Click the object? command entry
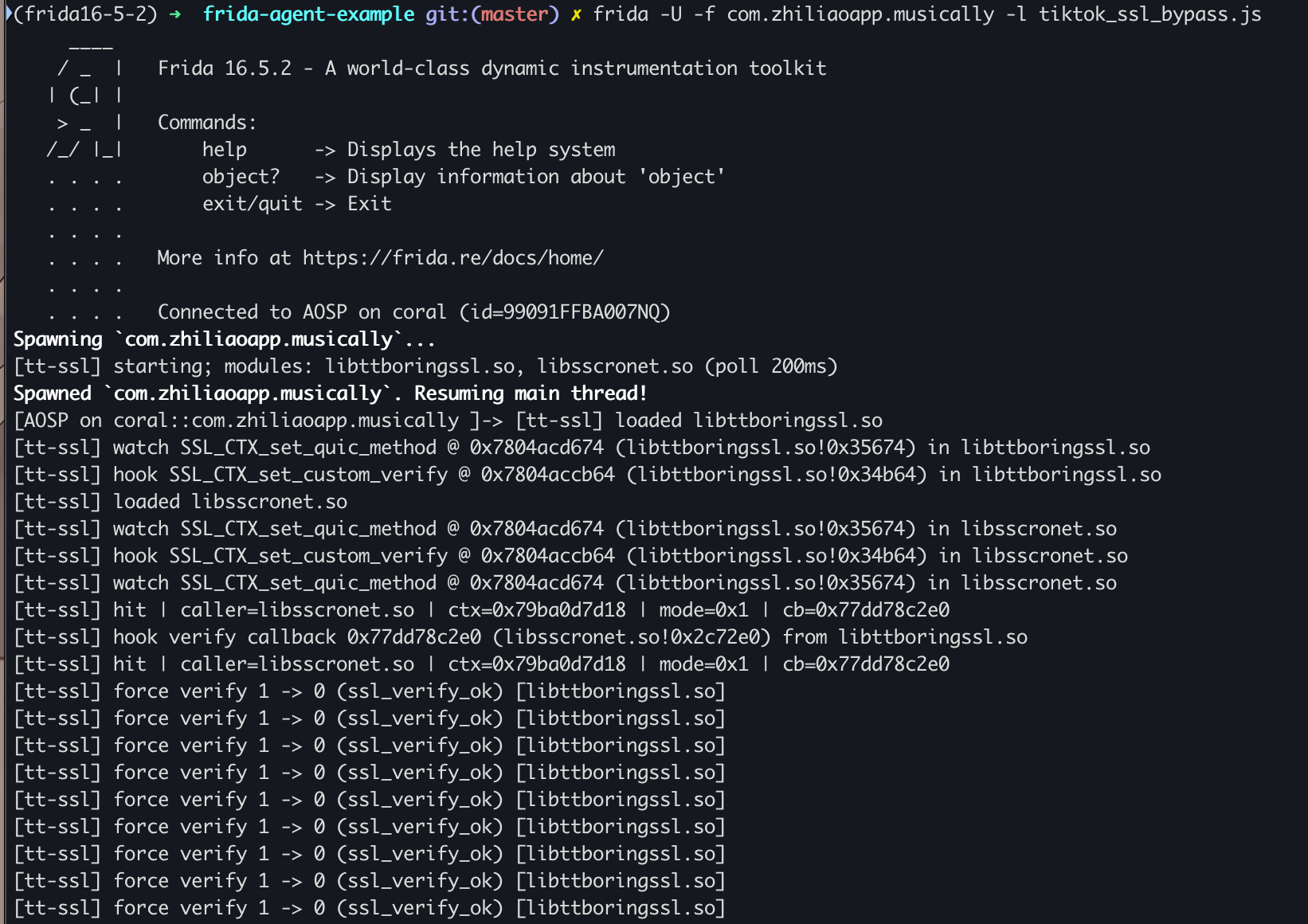The height and width of the screenshot is (924, 1308). click(241, 177)
